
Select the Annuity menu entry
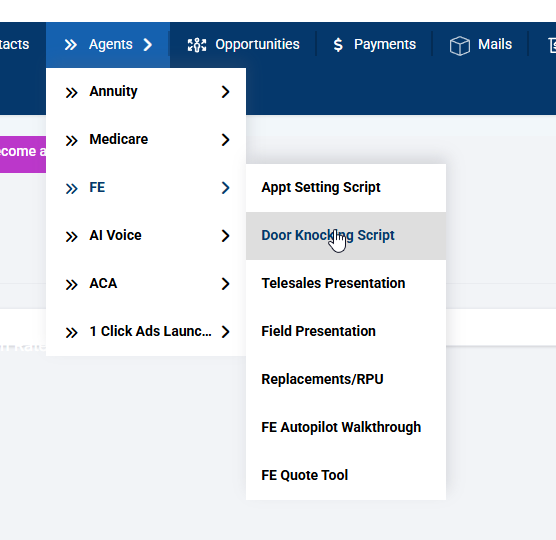146,92
